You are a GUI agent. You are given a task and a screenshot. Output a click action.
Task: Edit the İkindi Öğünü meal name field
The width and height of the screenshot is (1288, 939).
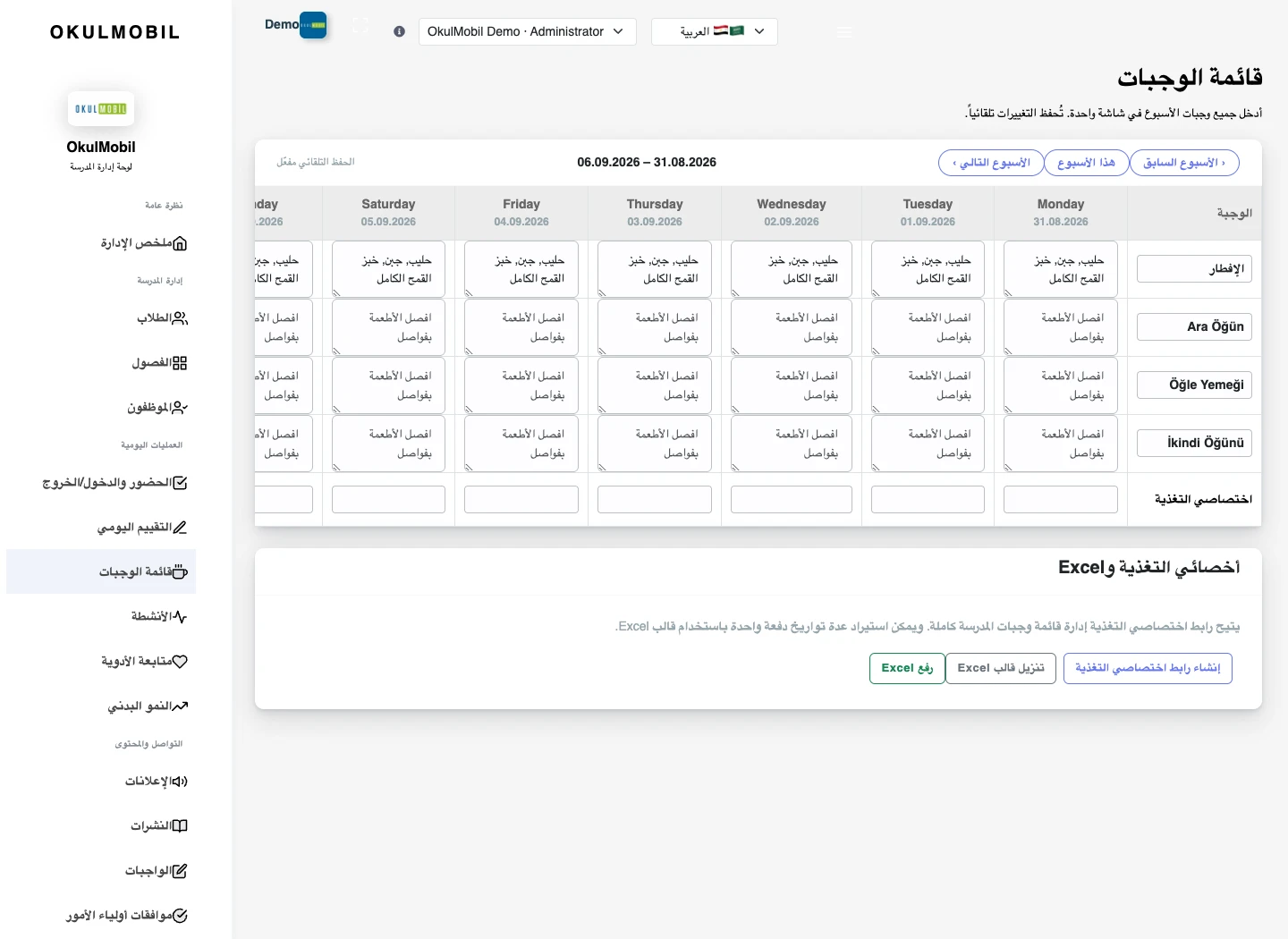pyautogui.click(x=1194, y=444)
